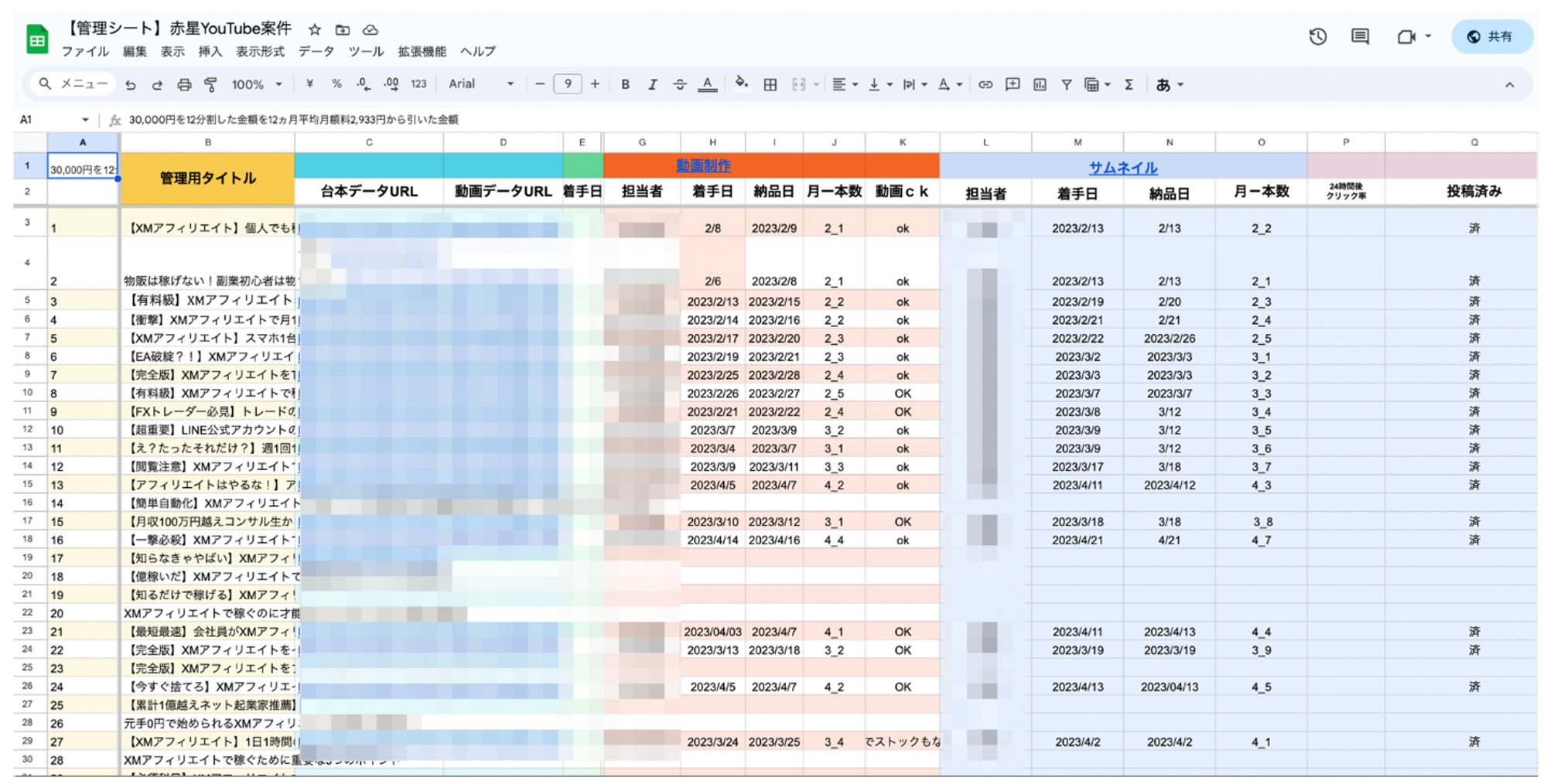Image resolution: width=1547 pixels, height=784 pixels.
Task: Add a comment from the toolbar
Action: (x=1013, y=85)
